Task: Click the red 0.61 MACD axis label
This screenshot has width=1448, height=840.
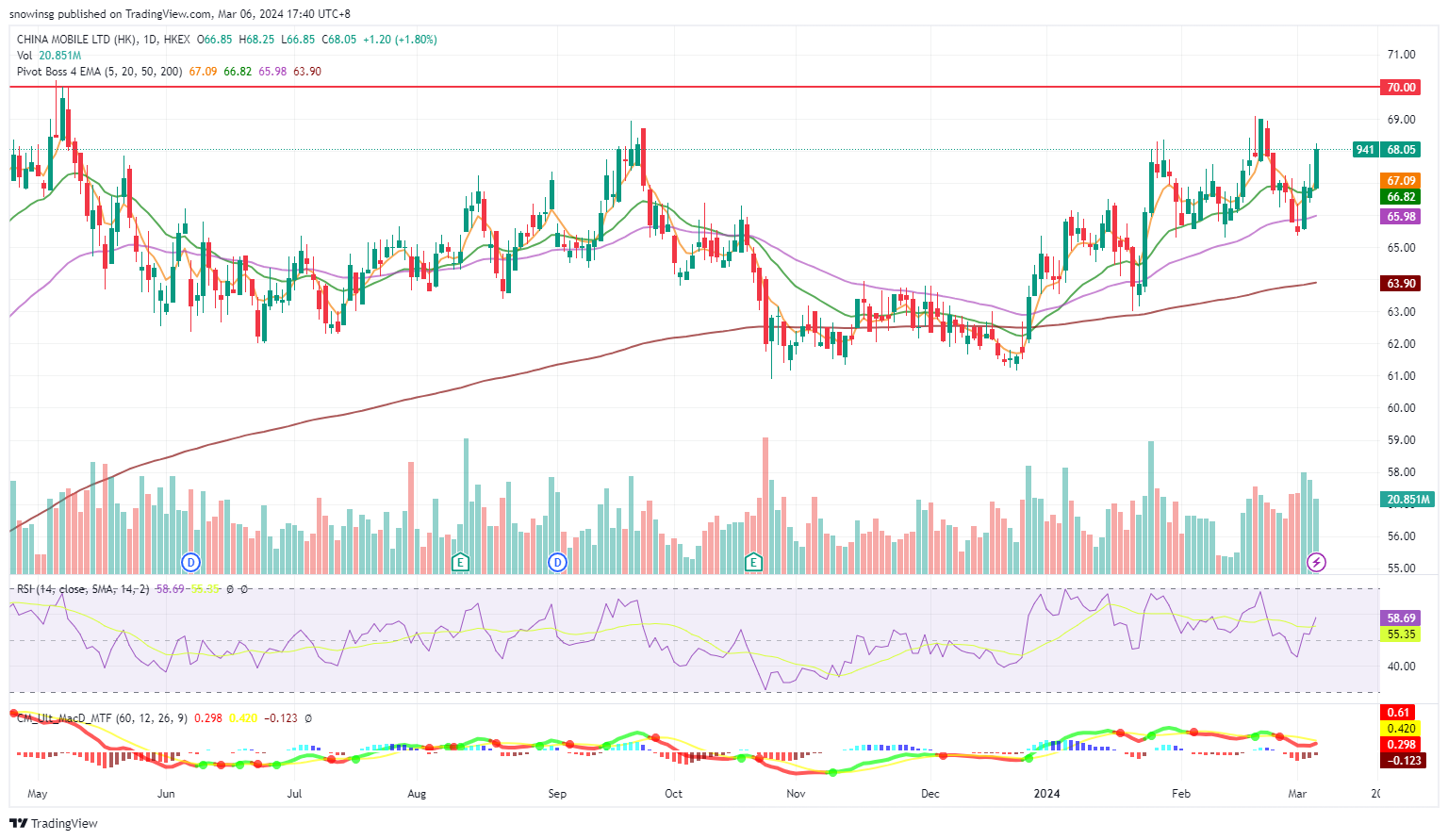Action: (1399, 712)
